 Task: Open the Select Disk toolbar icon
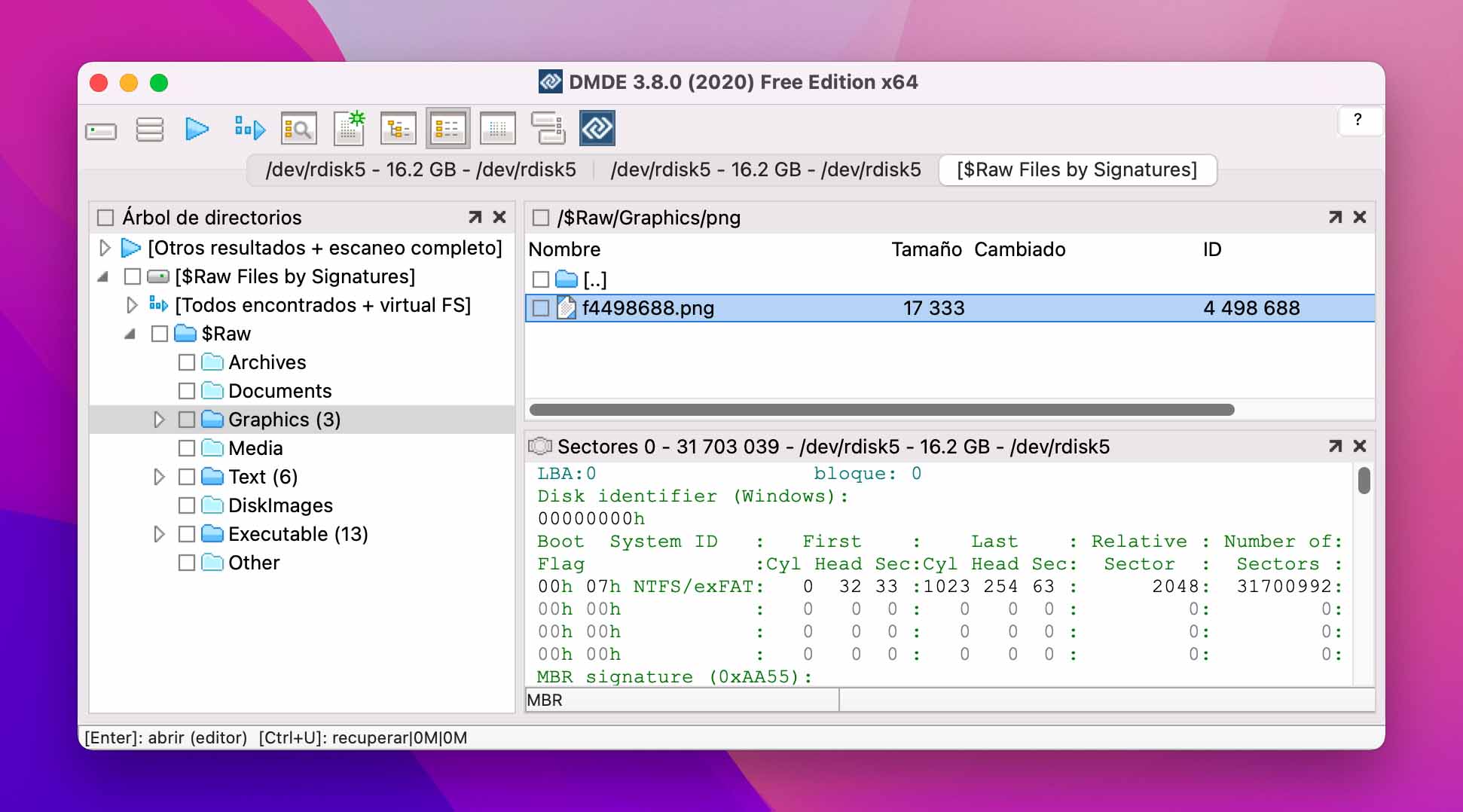(101, 128)
